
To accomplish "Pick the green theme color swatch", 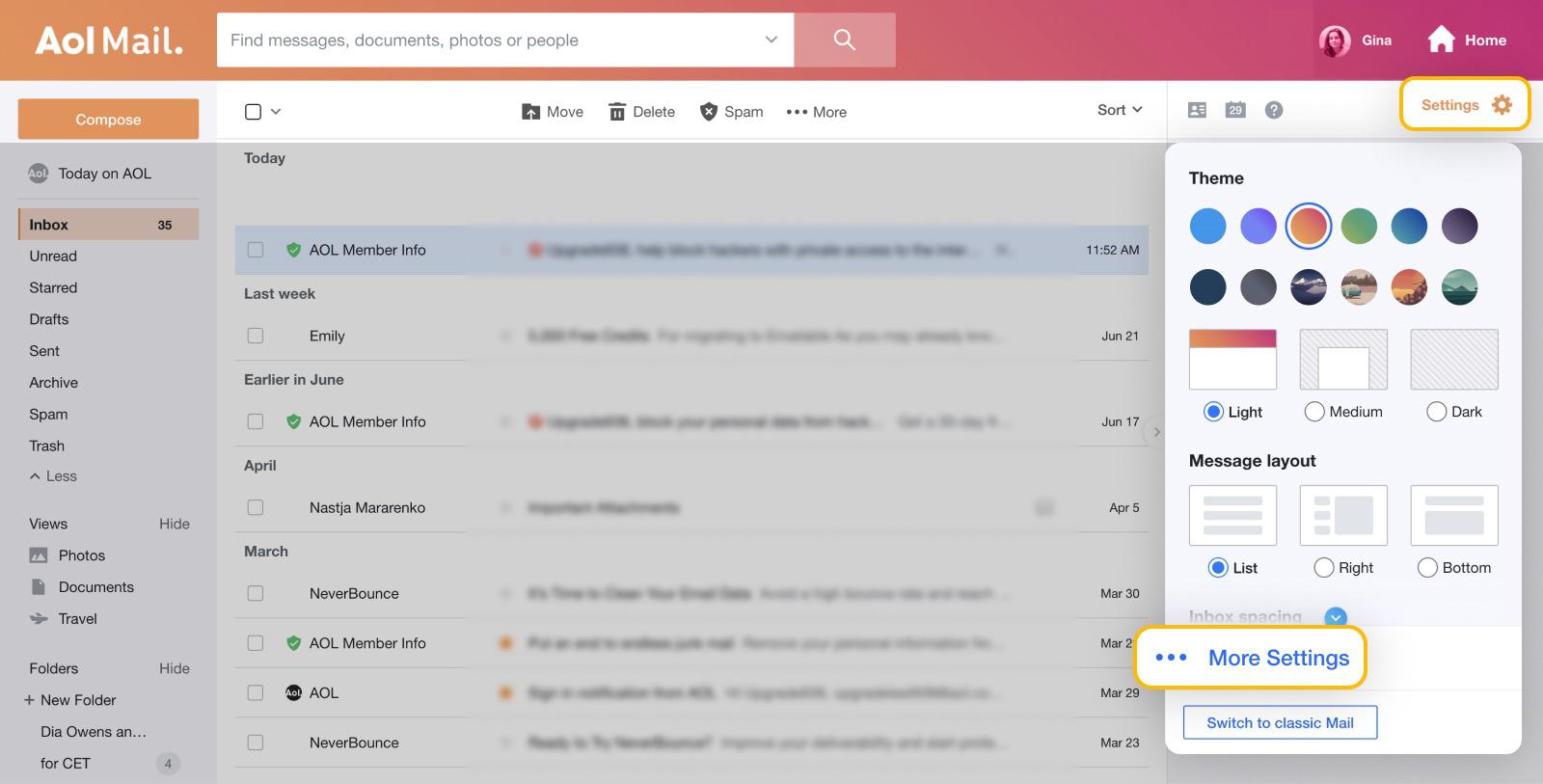I will pos(1359,227).
